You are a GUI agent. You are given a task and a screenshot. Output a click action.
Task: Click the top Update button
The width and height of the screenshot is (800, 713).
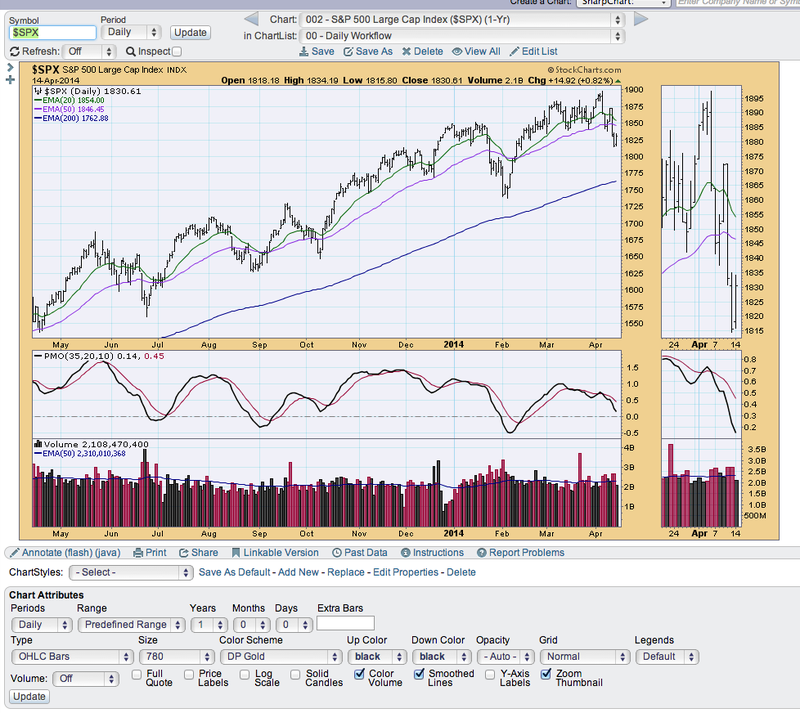(x=190, y=33)
